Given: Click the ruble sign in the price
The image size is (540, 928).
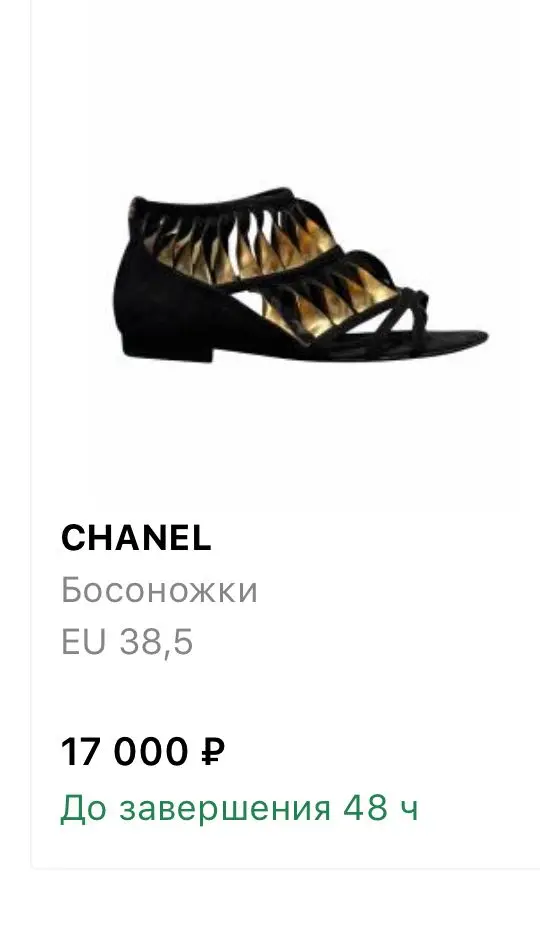Looking at the screenshot, I should 214,752.
